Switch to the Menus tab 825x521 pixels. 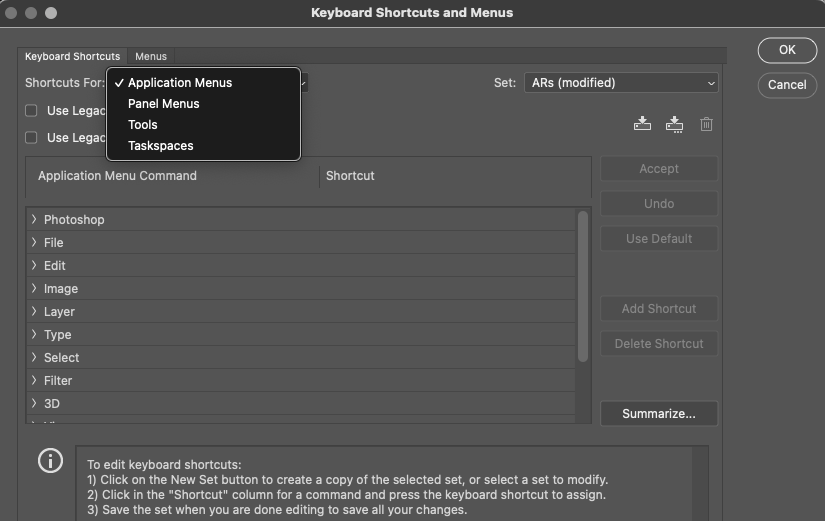(151, 57)
